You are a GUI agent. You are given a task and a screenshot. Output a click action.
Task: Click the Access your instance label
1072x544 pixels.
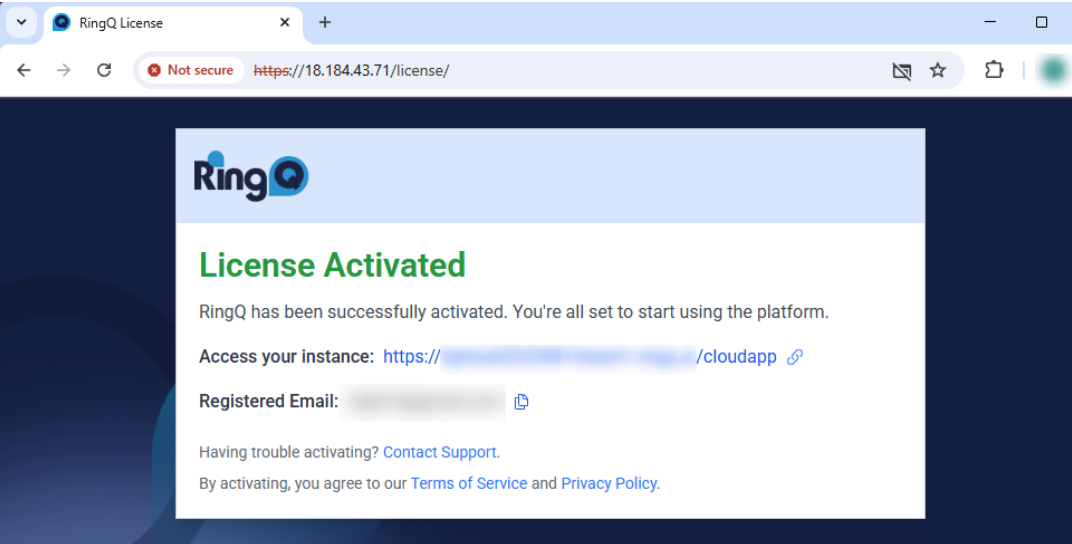[286, 357]
